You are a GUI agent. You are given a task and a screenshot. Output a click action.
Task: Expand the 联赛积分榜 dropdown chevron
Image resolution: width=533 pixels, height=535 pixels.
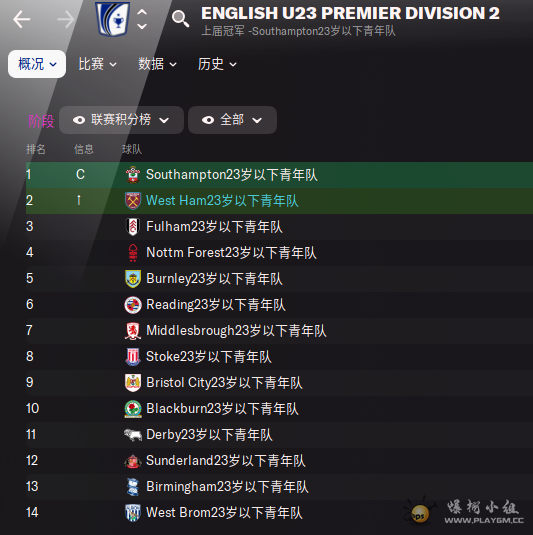pyautogui.click(x=164, y=120)
